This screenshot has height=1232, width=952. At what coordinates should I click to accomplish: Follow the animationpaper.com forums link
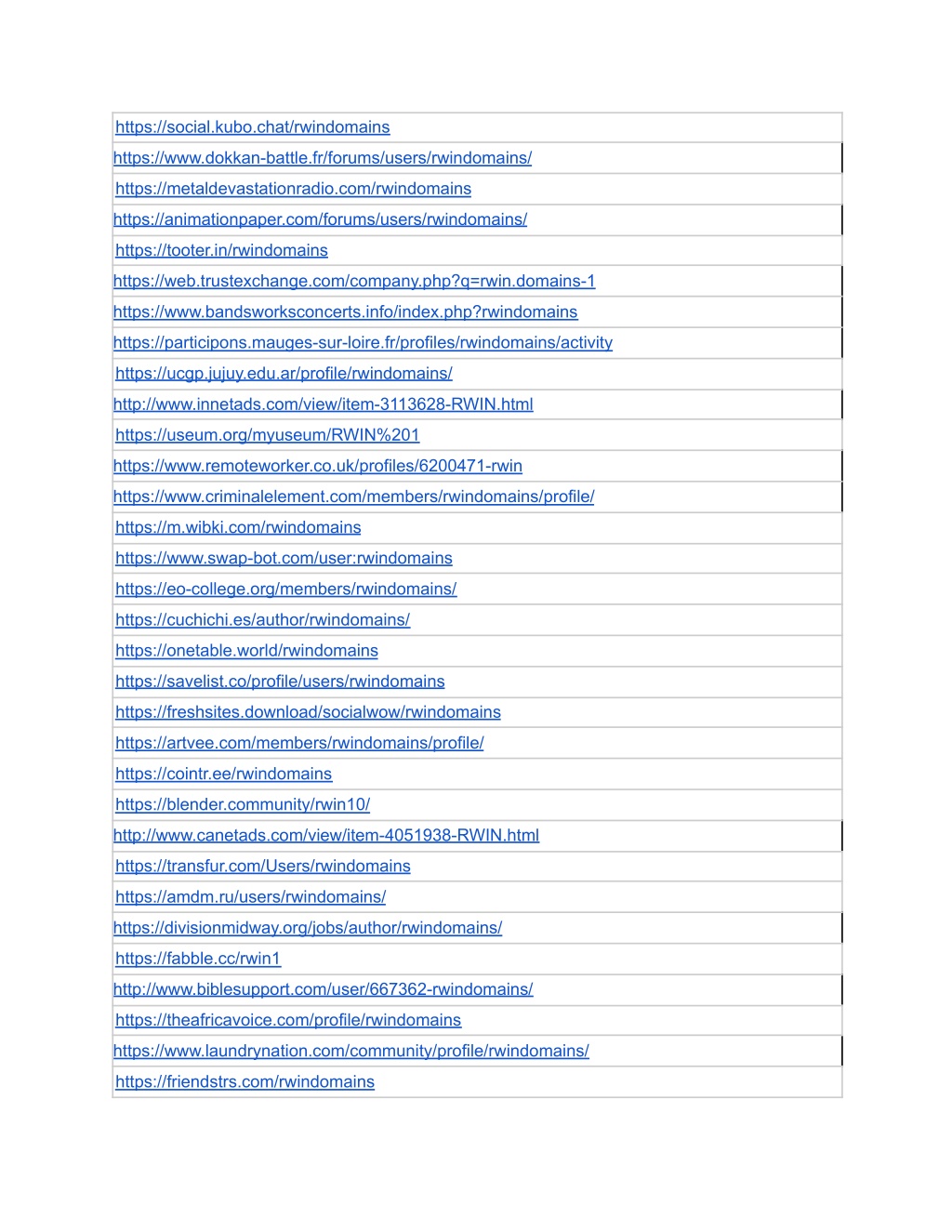coord(320,219)
